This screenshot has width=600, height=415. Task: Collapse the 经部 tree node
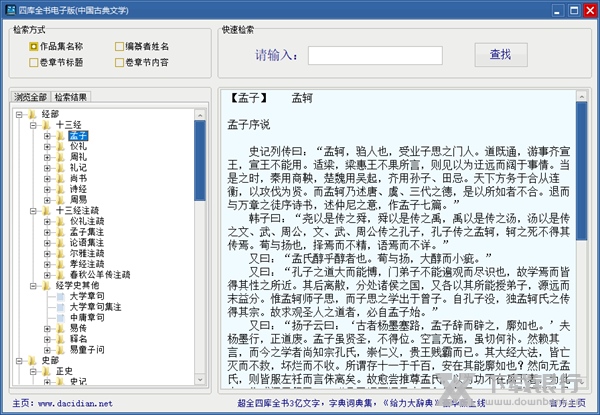[x=19, y=114]
